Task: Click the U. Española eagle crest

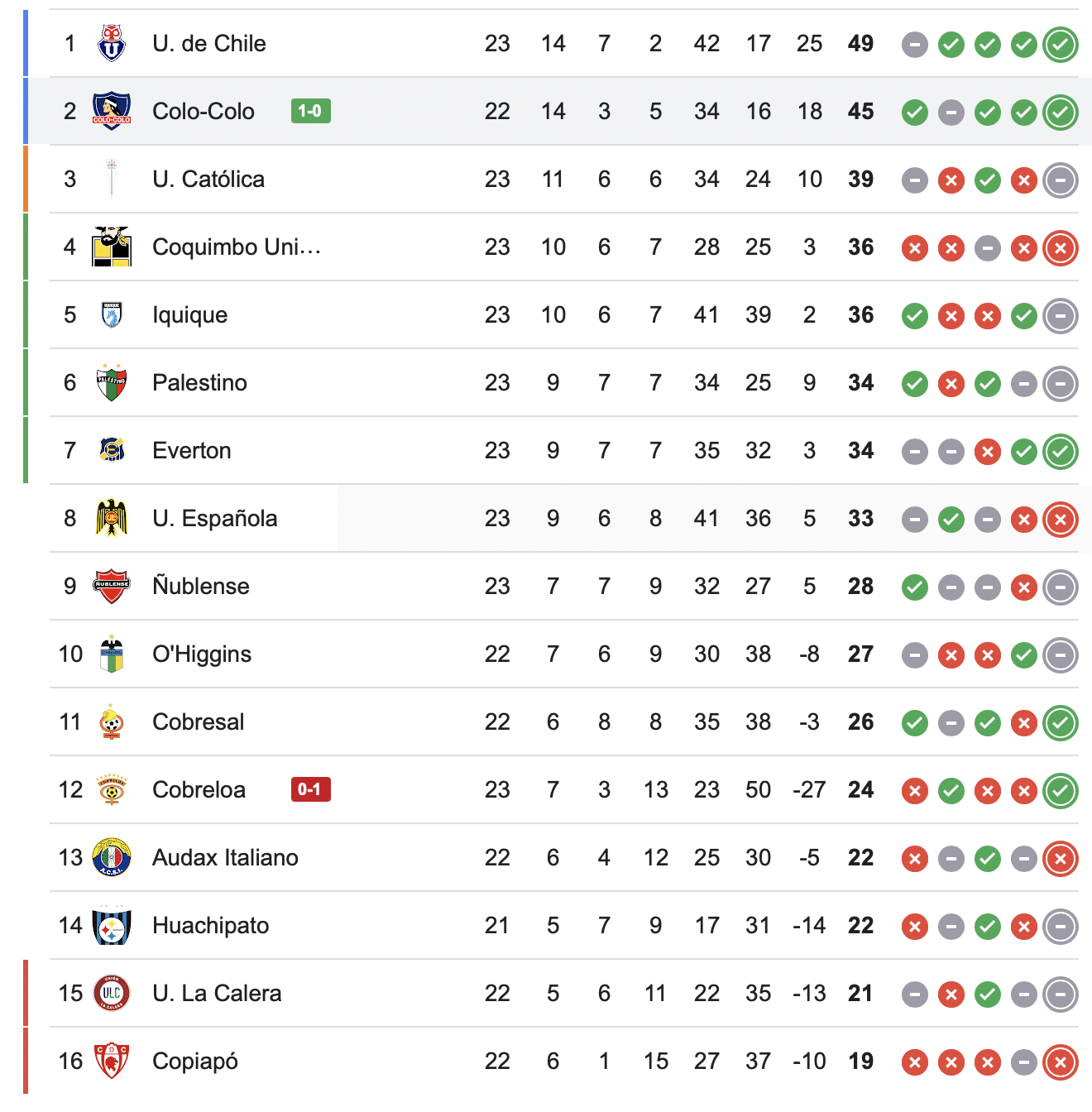Action: (110, 518)
